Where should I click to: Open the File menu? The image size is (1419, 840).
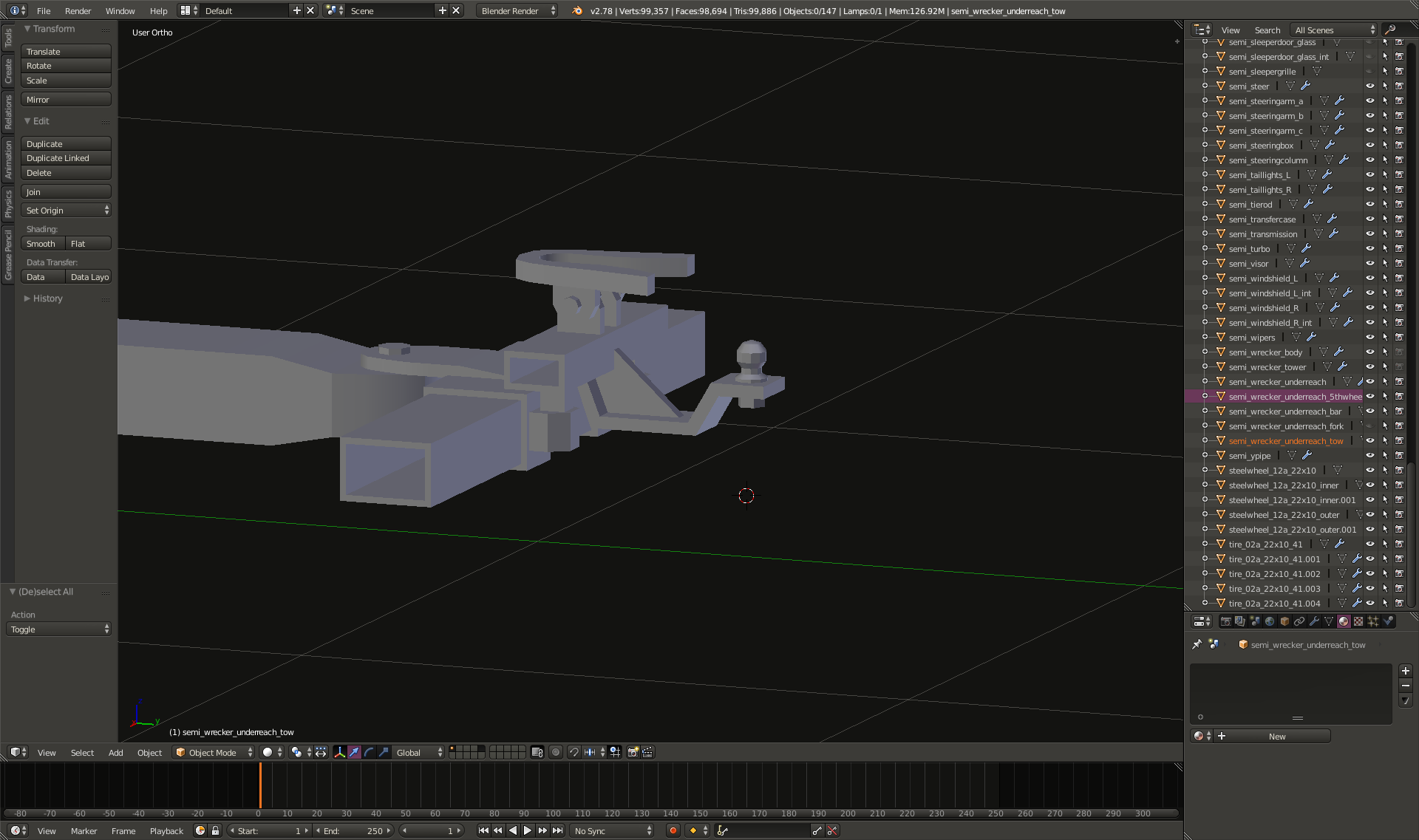[44, 10]
